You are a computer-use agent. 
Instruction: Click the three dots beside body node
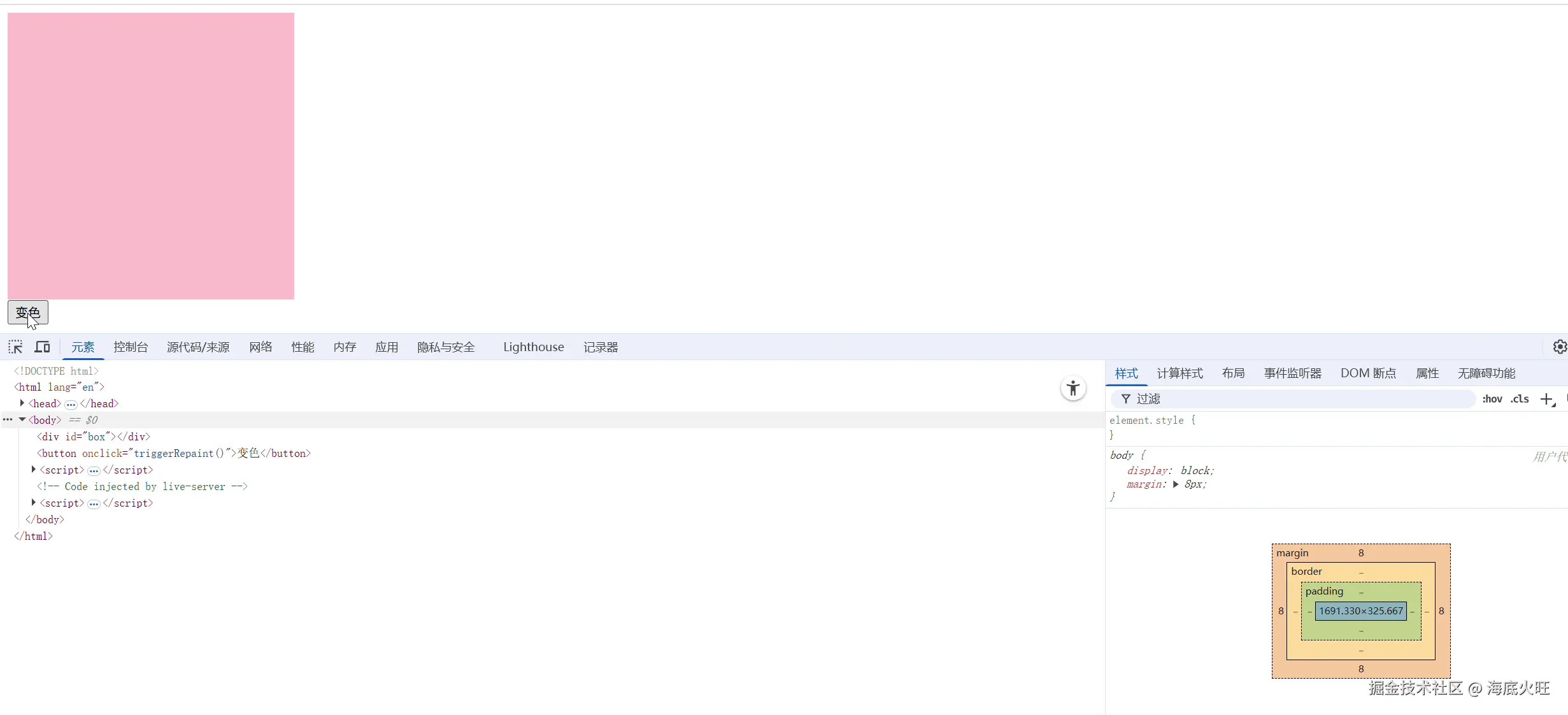[8, 420]
